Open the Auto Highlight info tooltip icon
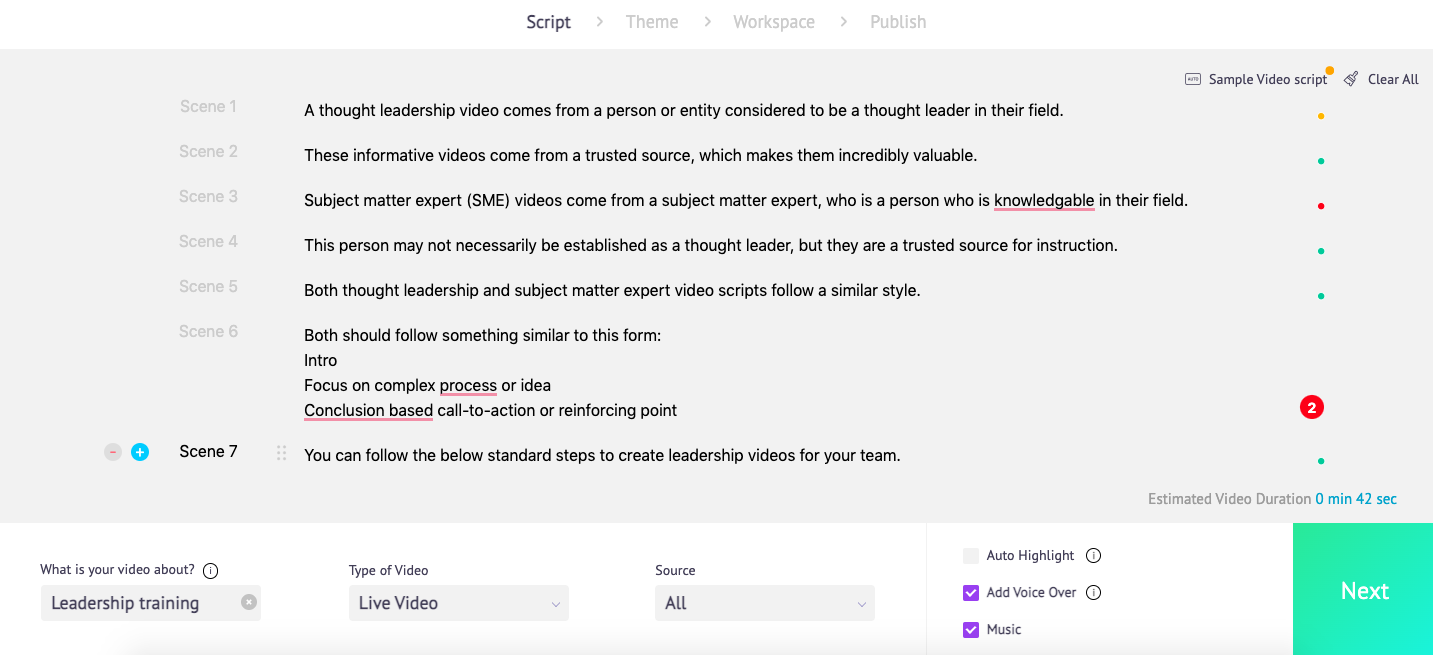 [1093, 555]
